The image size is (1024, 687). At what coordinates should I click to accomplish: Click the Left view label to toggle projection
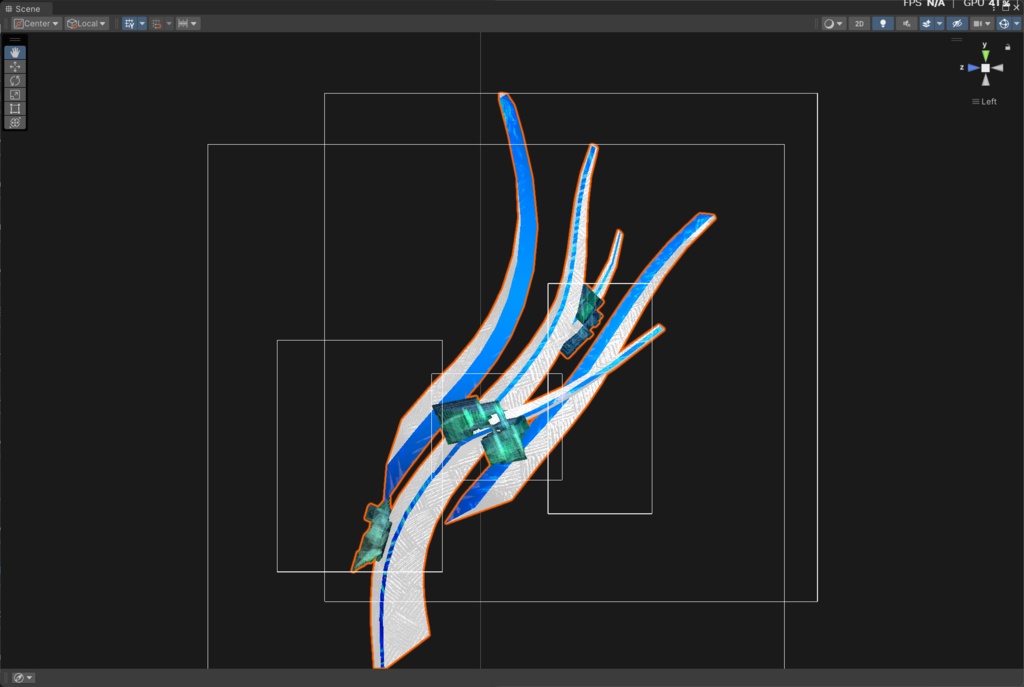point(984,101)
